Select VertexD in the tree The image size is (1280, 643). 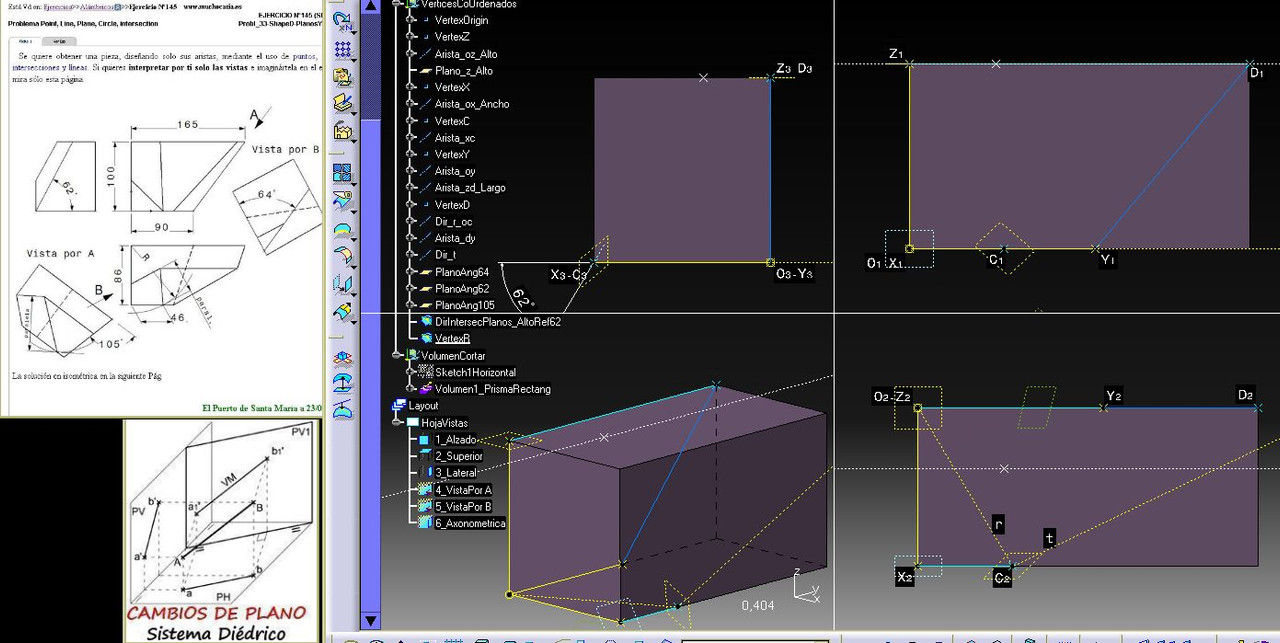[452, 205]
